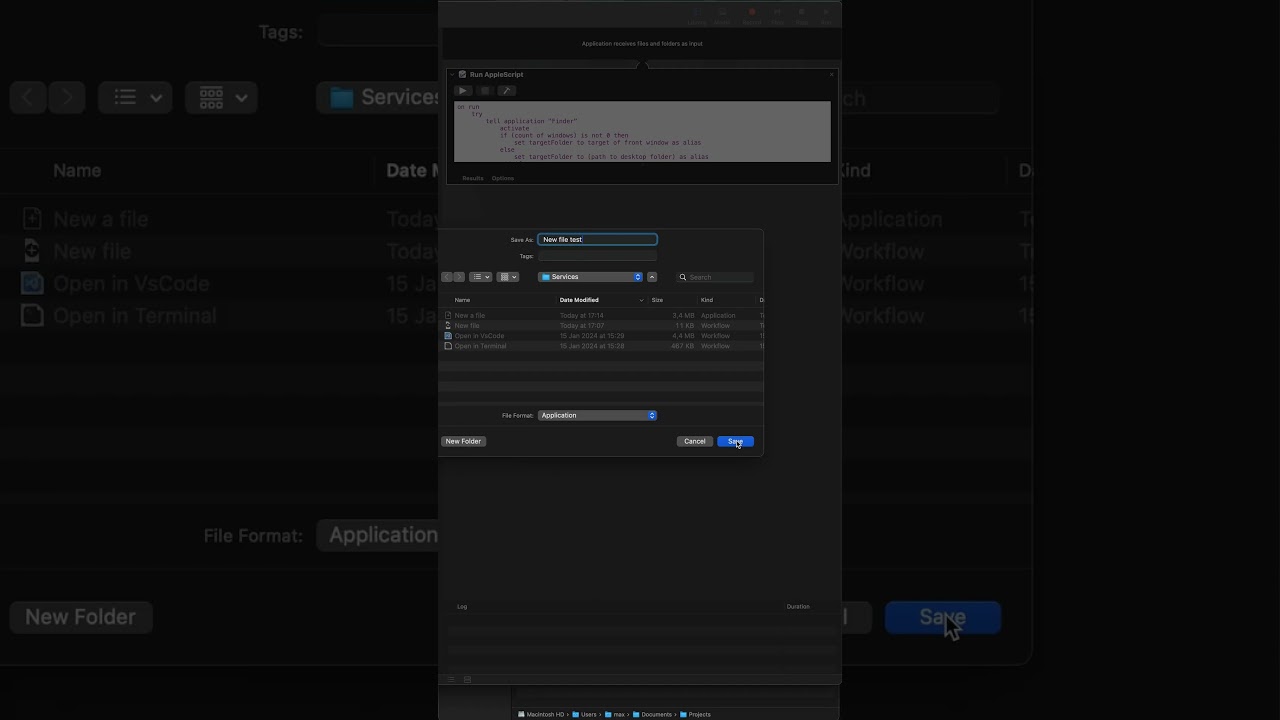Viewport: 1280px width, 720px height.
Task: Select the 'Open in Terminal' row
Action: (x=601, y=345)
